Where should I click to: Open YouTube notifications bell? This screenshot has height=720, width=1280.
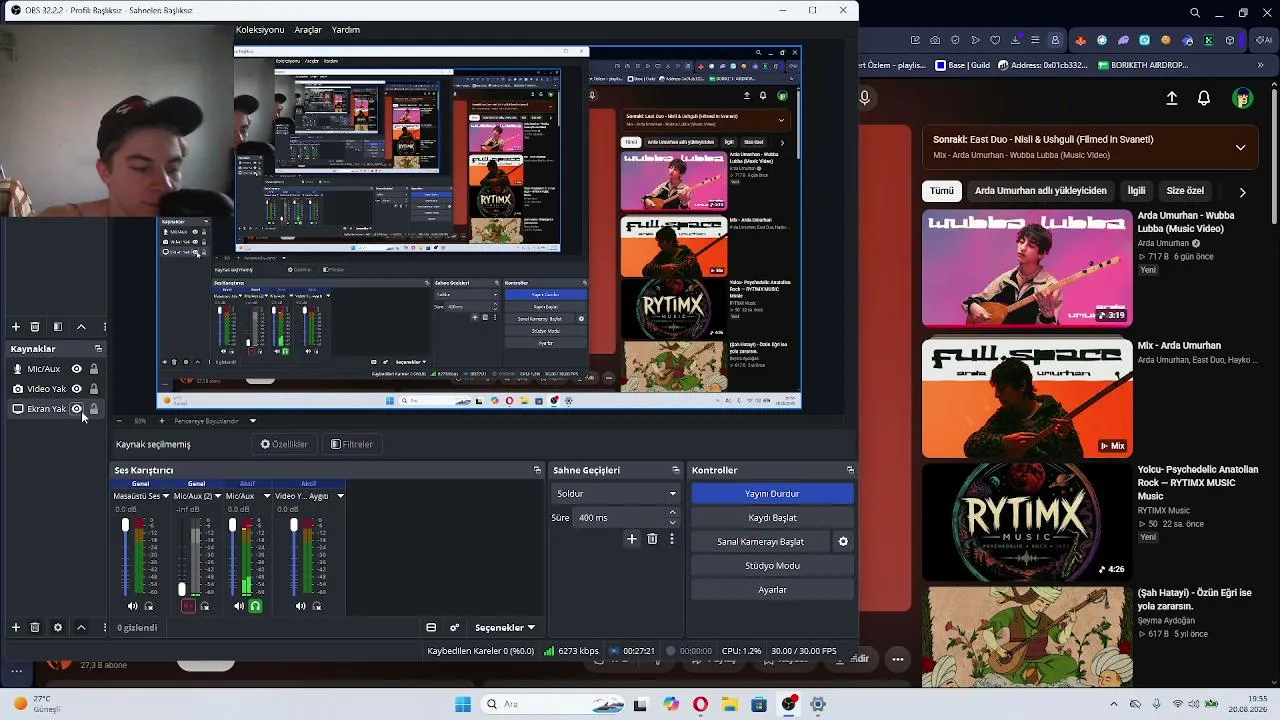click(x=1204, y=98)
